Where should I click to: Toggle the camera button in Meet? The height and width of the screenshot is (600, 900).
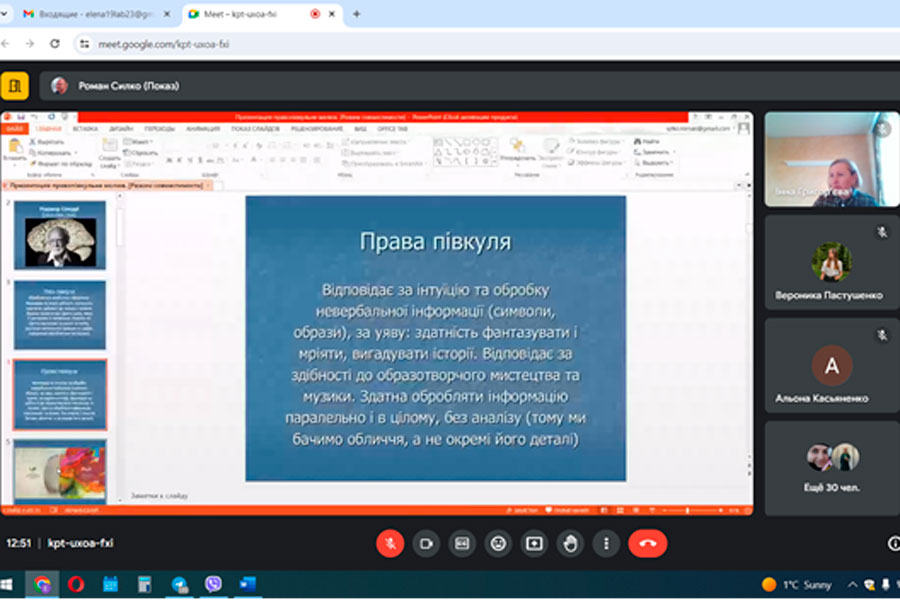coord(426,543)
